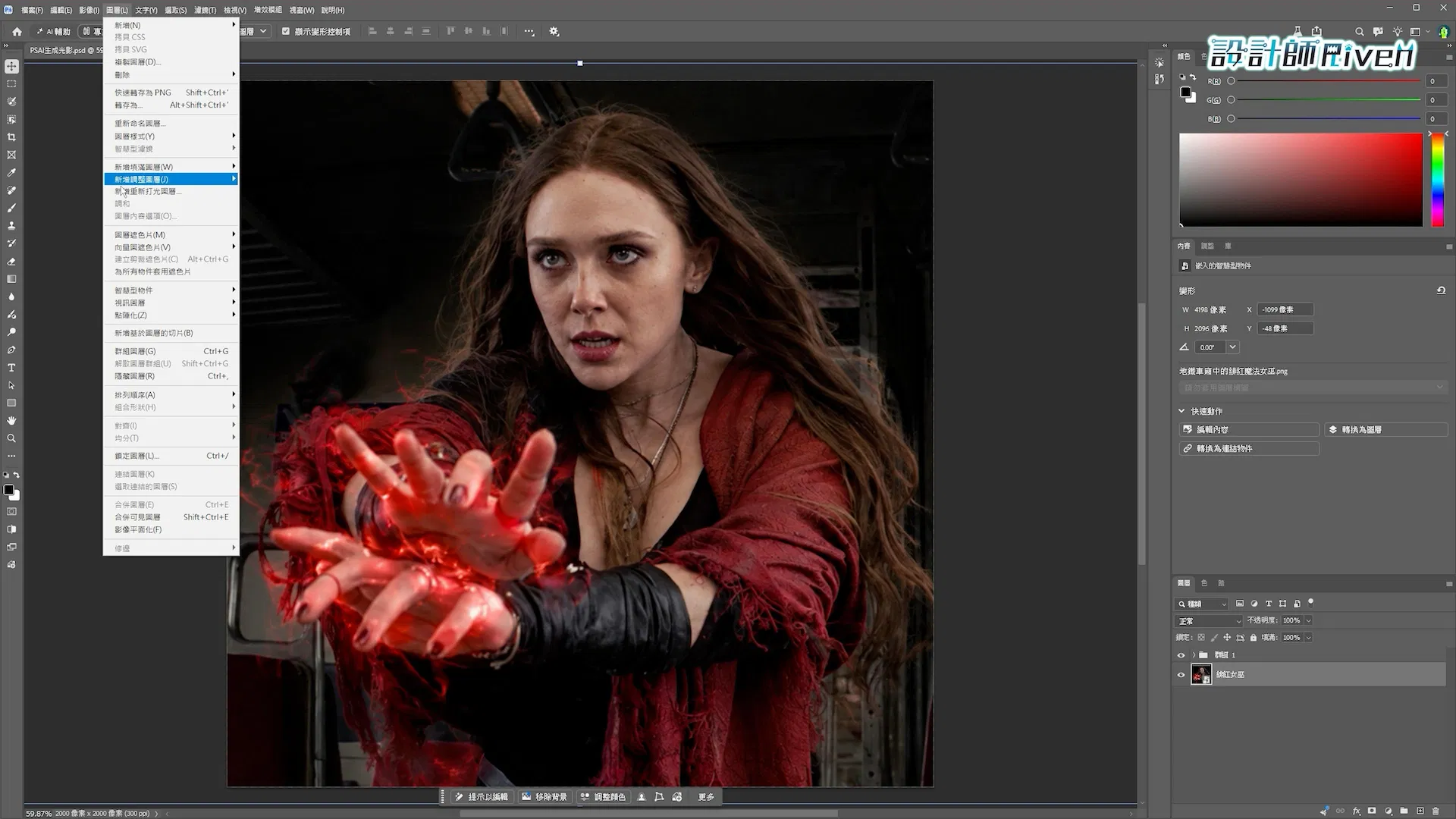
Task: Select the Move tool in toolbar
Action: (x=11, y=67)
